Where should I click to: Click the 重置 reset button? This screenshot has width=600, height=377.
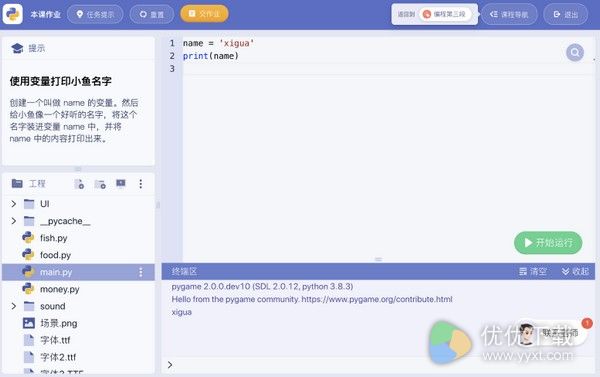click(x=152, y=14)
